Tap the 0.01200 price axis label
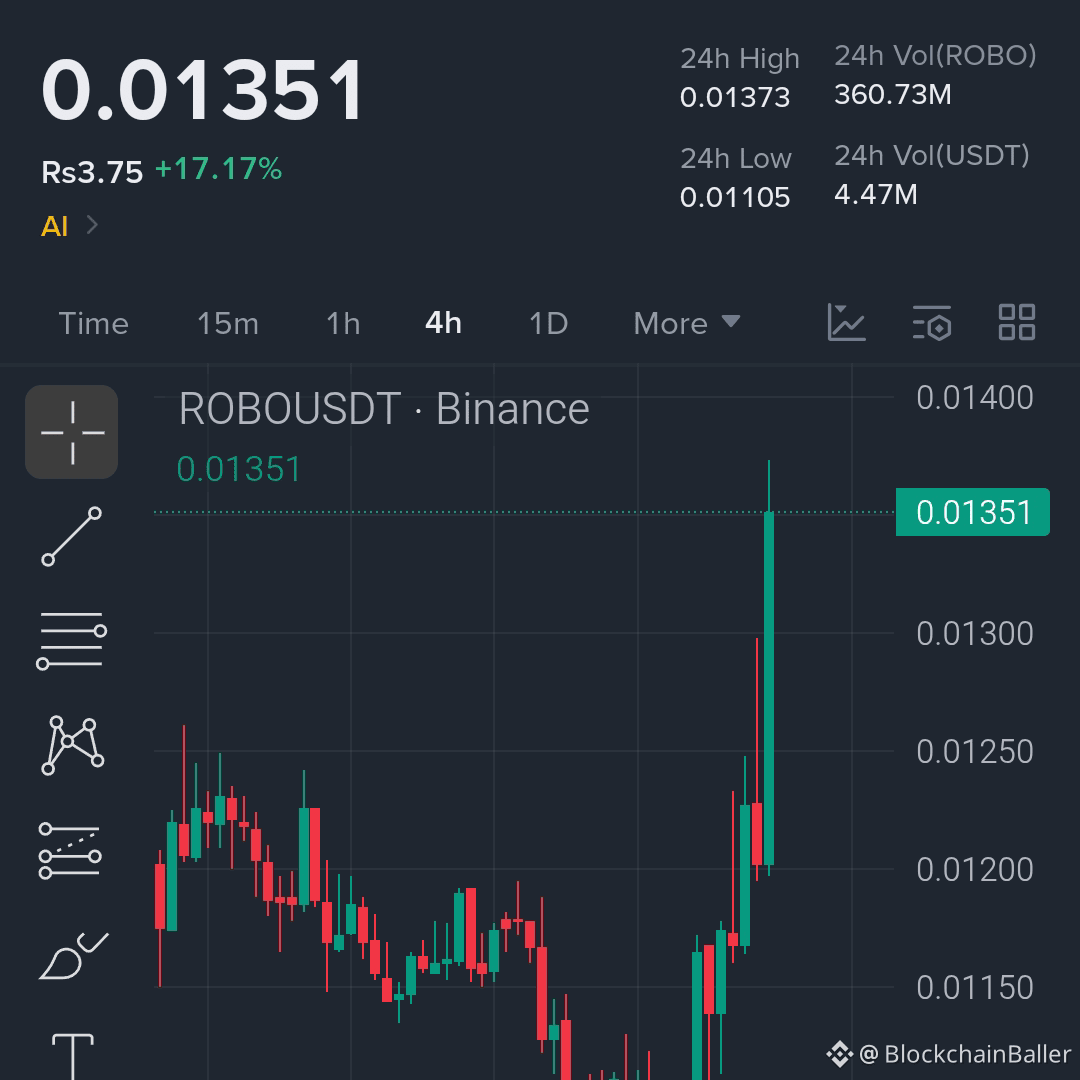 click(975, 870)
